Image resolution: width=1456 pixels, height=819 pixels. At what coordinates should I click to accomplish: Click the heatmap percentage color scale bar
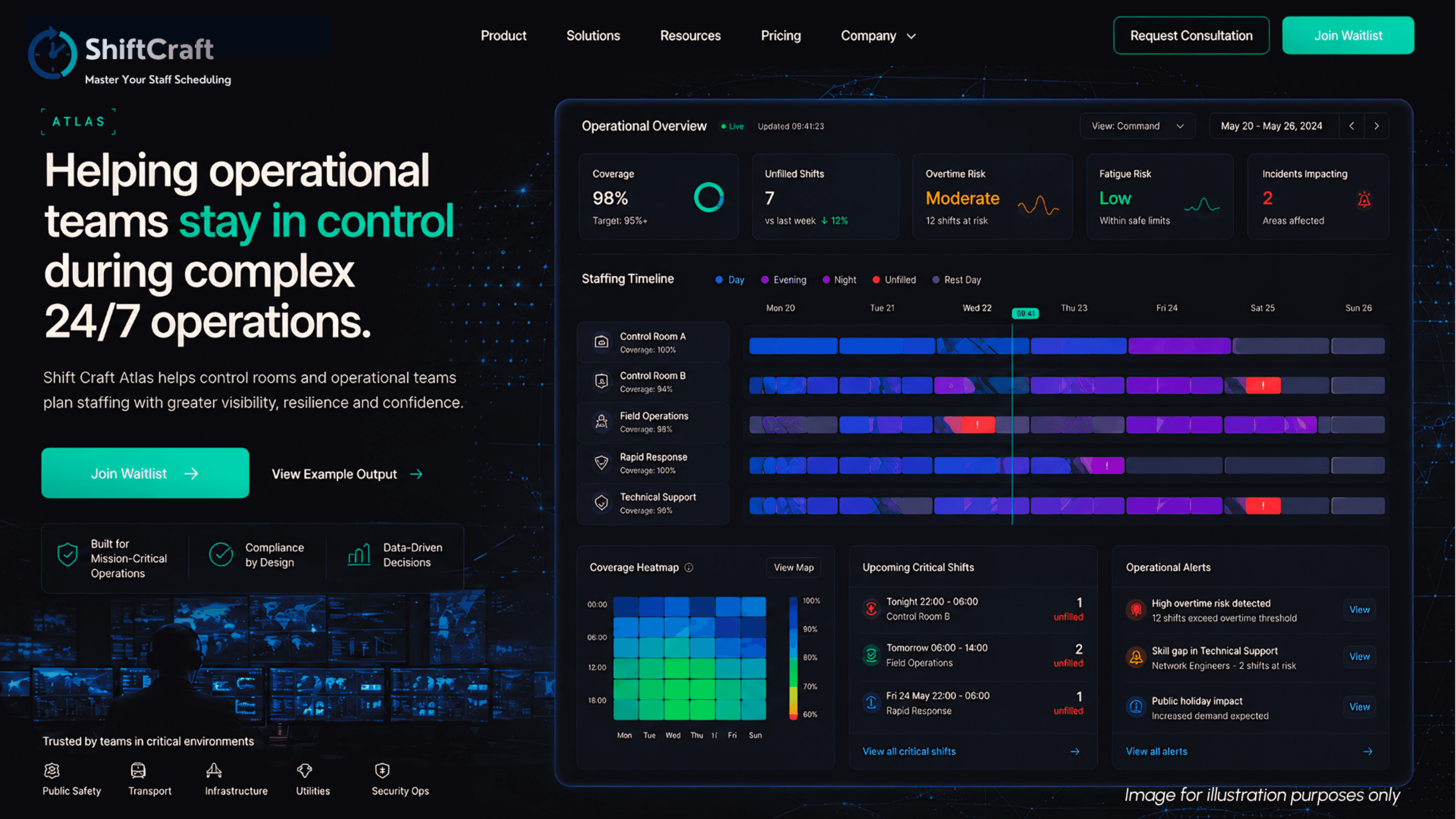793,658
